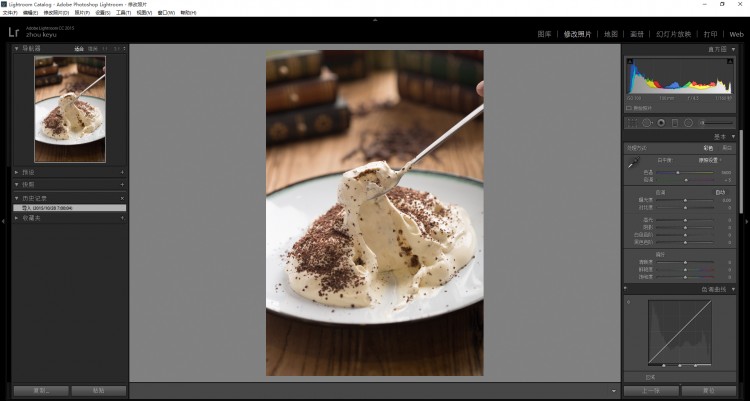This screenshot has height=401, width=750.
Task: Enable the original photo checkbox under histogram
Action: (629, 108)
